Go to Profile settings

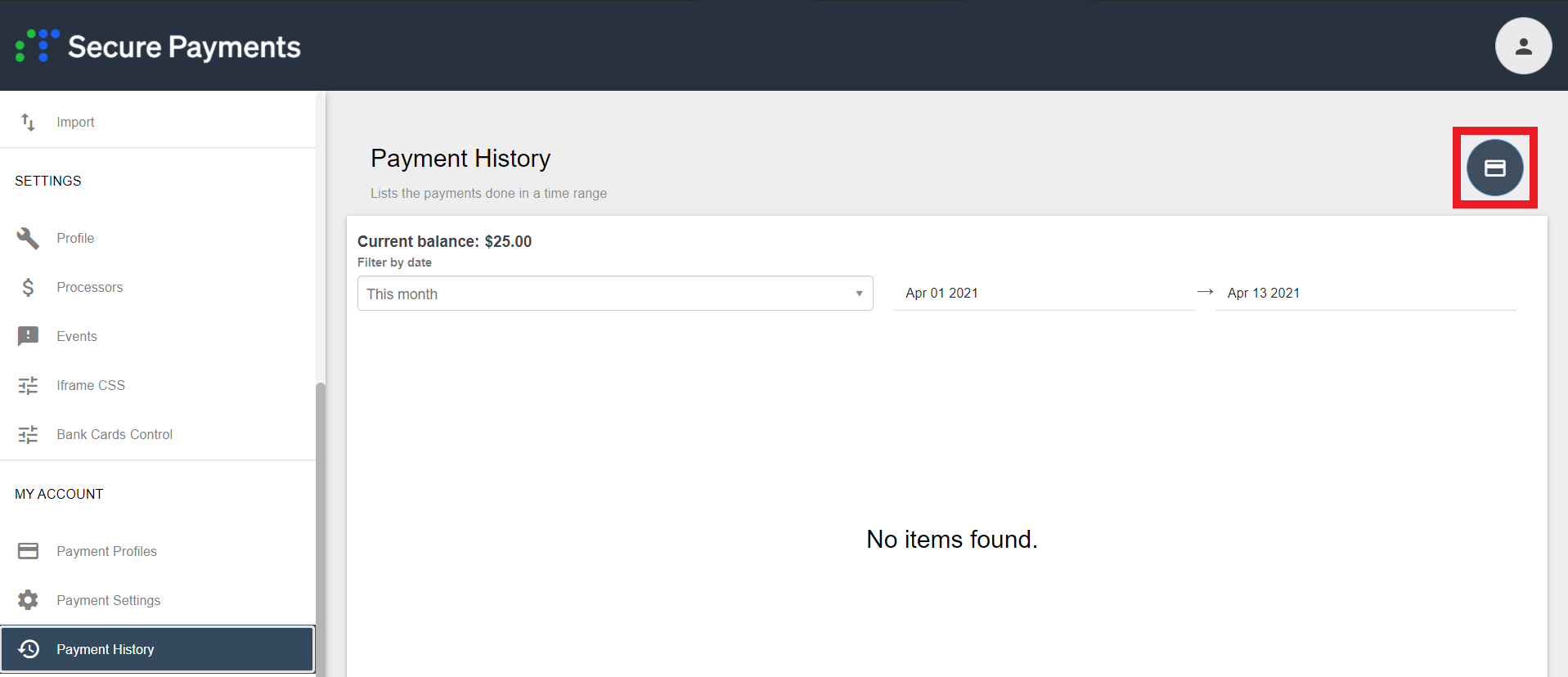pyautogui.click(x=158, y=238)
